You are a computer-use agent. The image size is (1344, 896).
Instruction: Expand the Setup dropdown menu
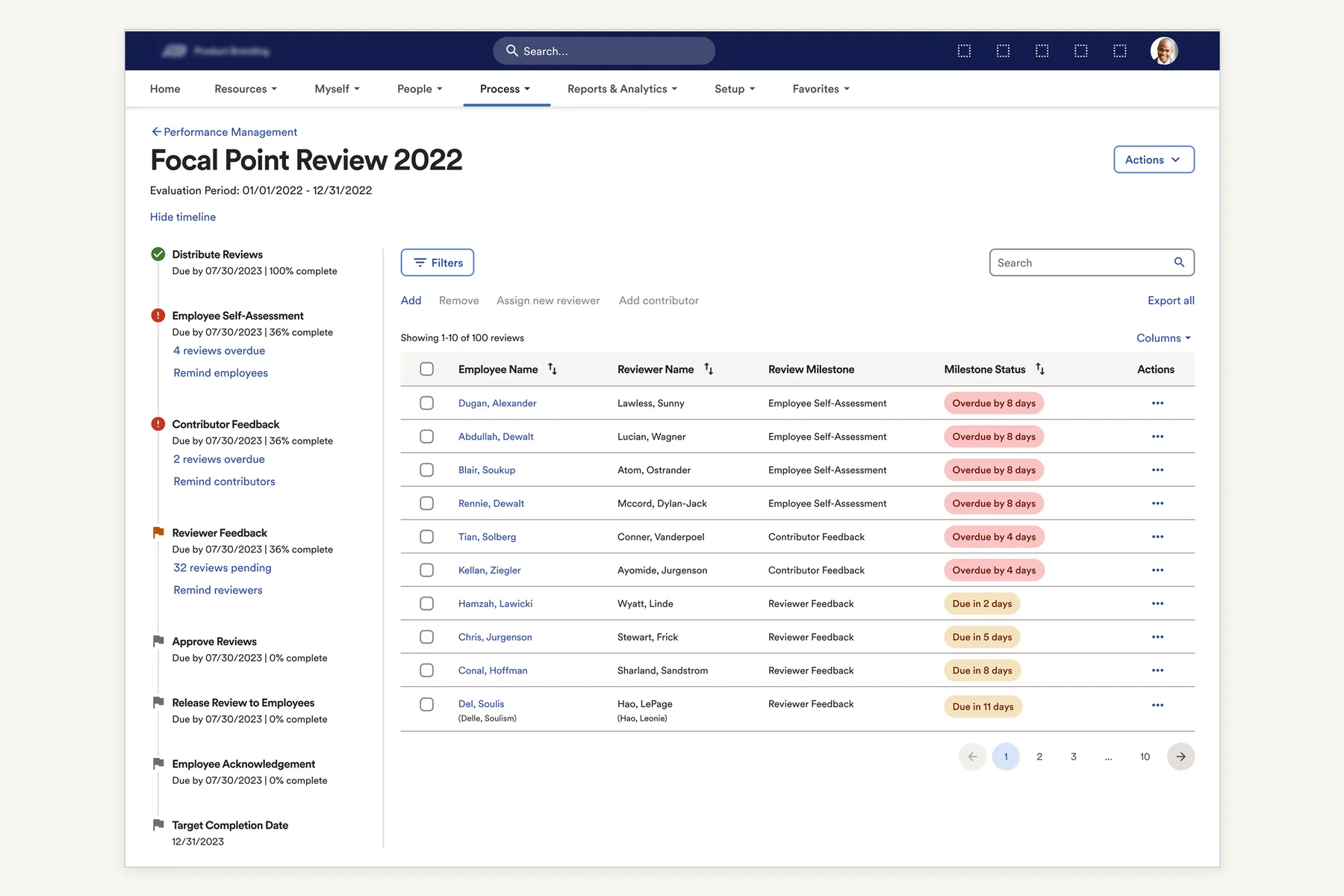735,89
